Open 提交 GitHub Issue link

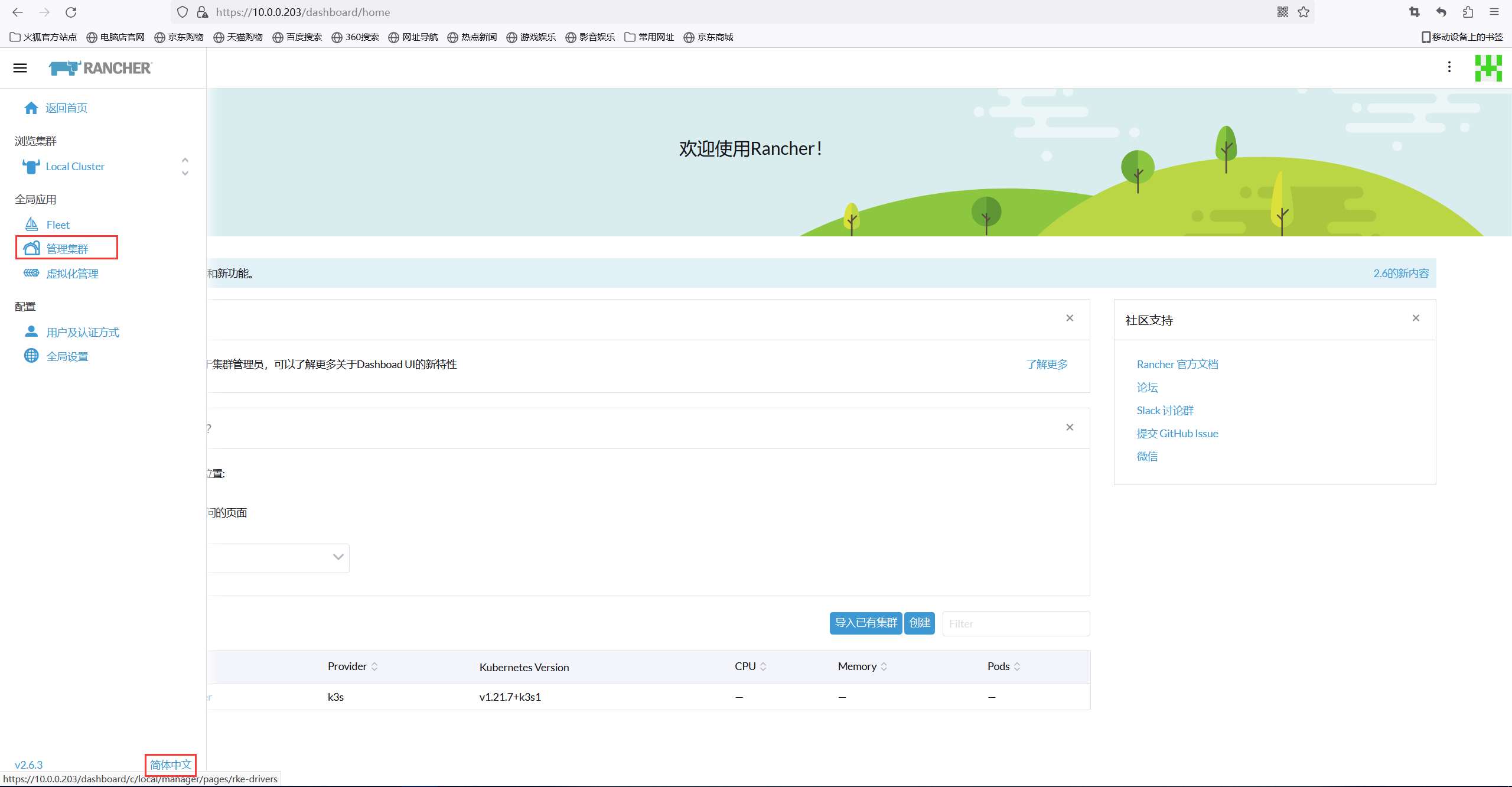[1177, 433]
